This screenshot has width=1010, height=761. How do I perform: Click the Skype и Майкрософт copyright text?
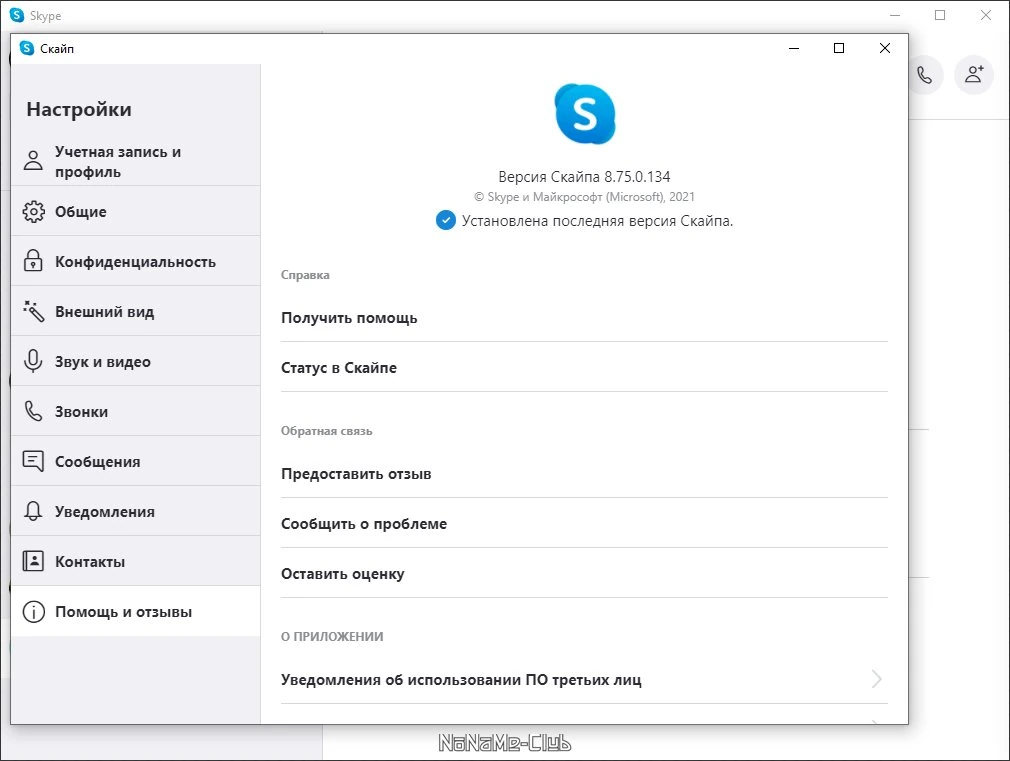pos(584,197)
